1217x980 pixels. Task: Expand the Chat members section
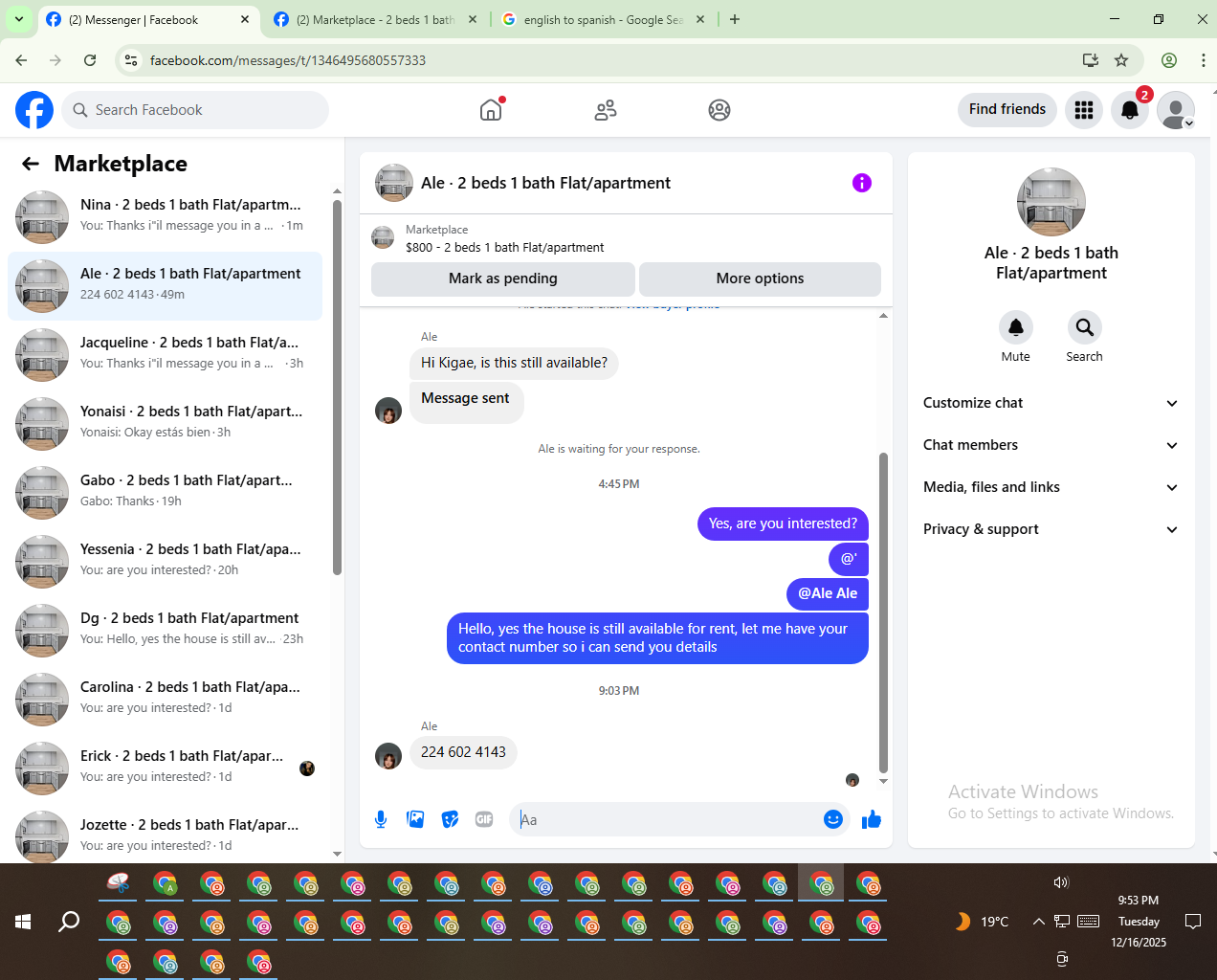(1051, 445)
